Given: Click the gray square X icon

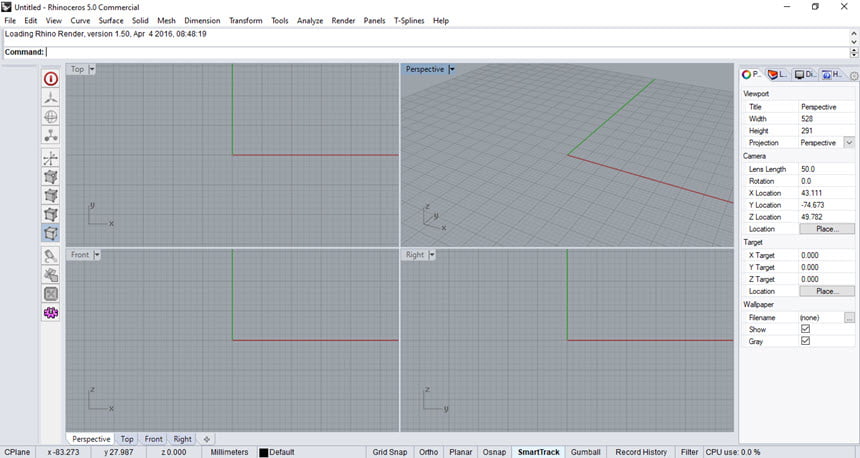Looking at the screenshot, I should (50, 293).
